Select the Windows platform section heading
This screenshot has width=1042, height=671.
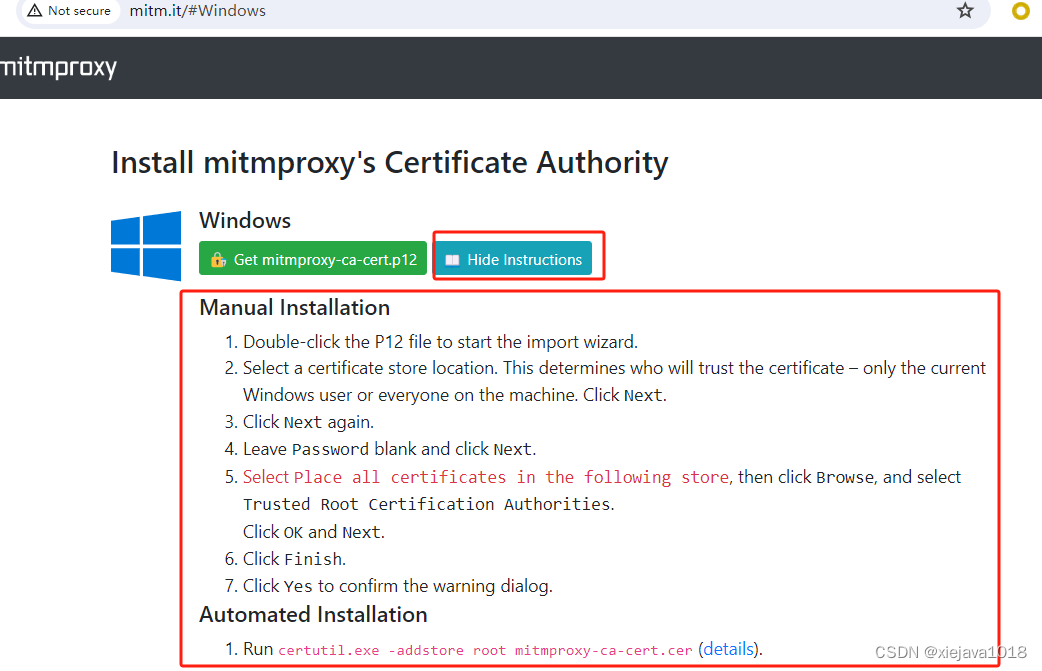point(244,220)
